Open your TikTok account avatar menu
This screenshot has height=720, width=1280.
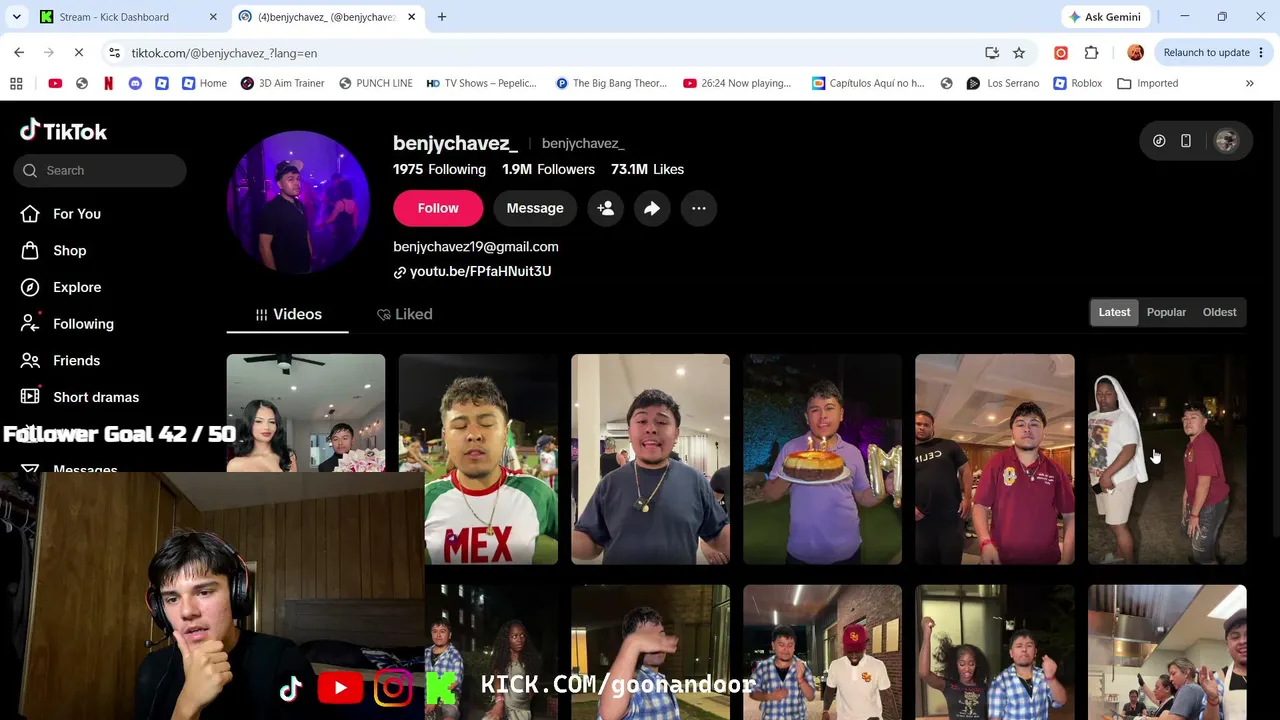coord(1226,141)
